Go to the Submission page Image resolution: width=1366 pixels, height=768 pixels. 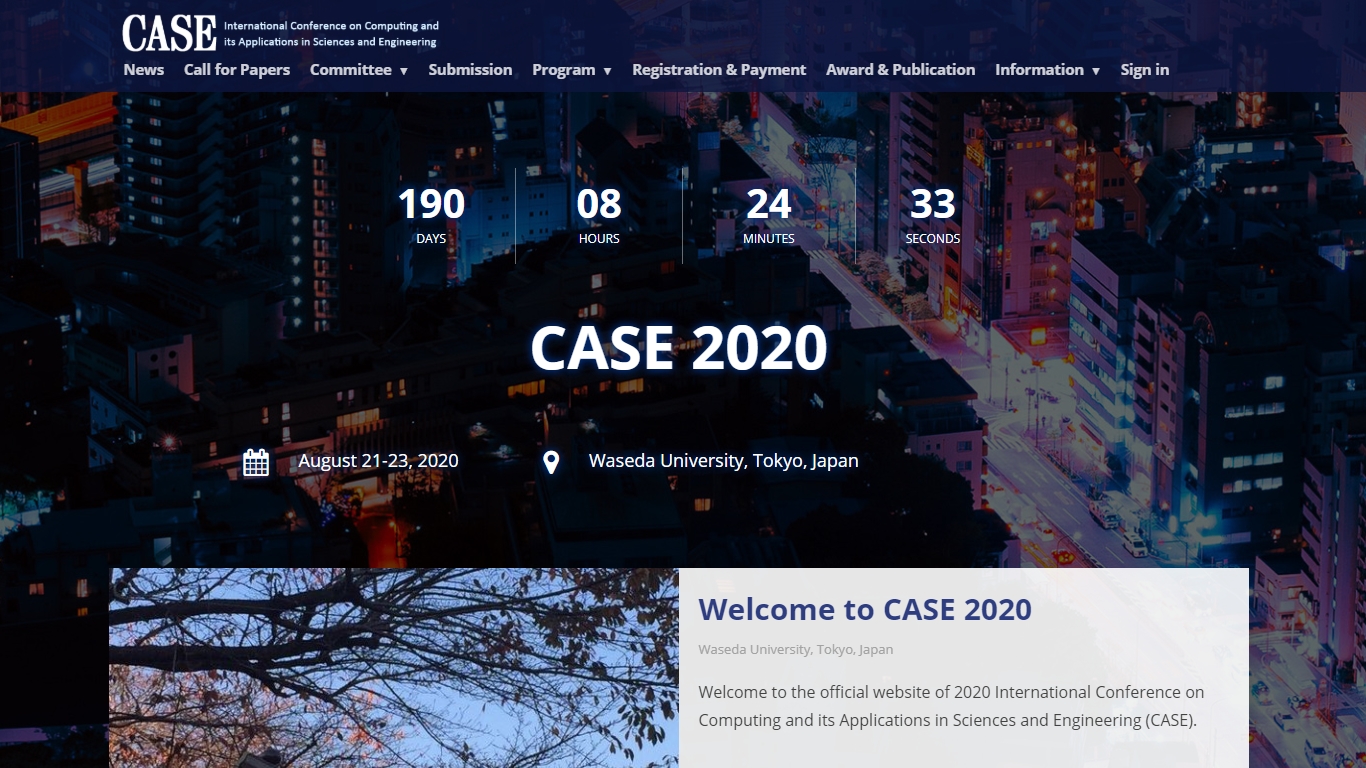[x=470, y=70]
